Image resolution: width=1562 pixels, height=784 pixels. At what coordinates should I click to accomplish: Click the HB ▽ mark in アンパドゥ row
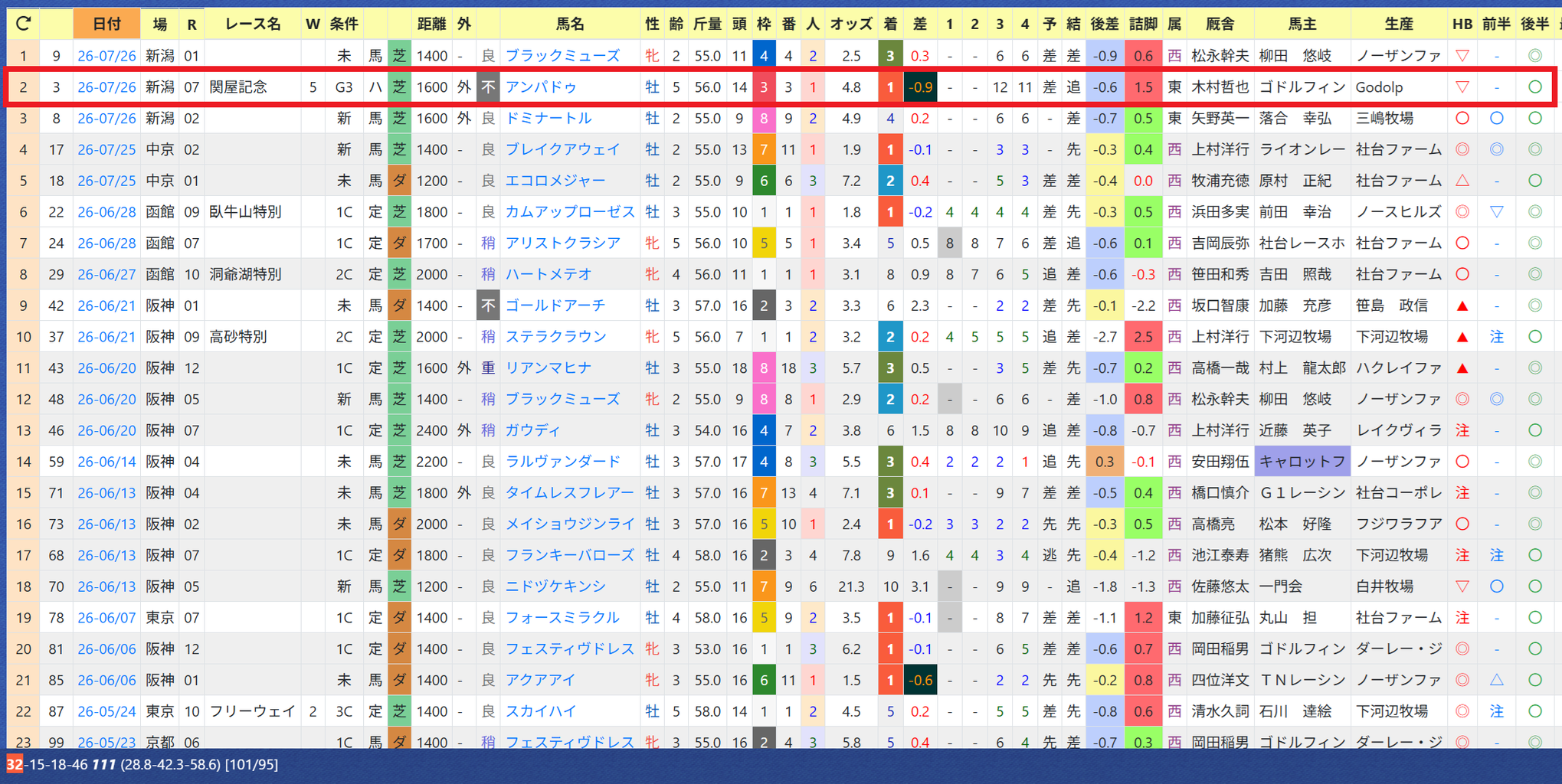point(1462,87)
